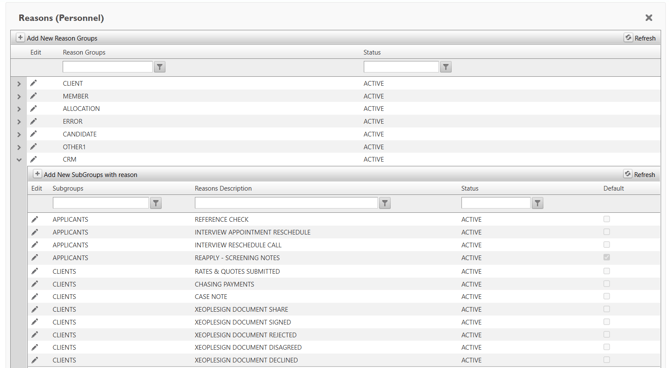Select the CHASING PAYMENTS description cell

click(224, 284)
